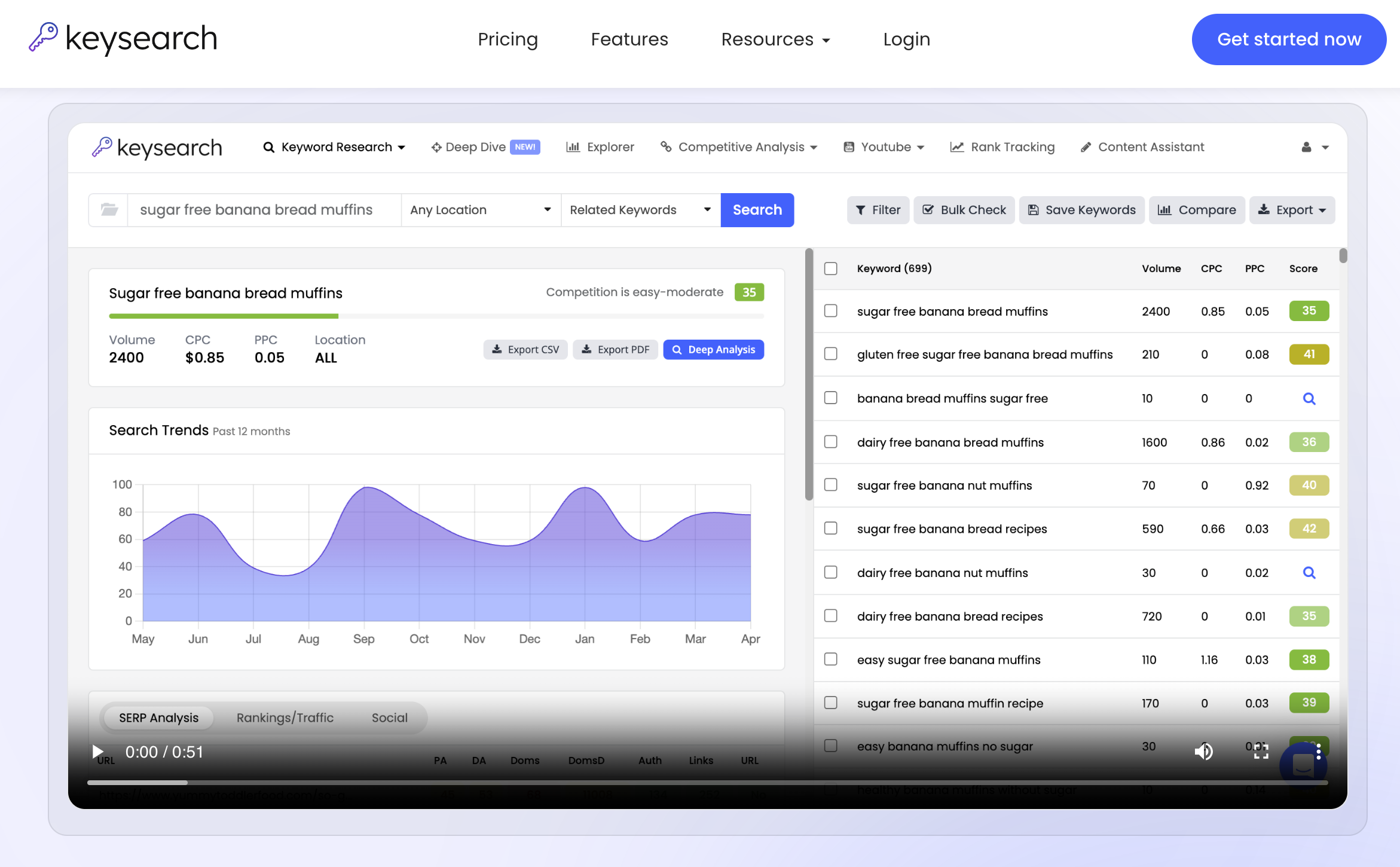Viewport: 1400px width, 867px height.
Task: Click the keysearch key logo at top left
Action: coord(123,39)
